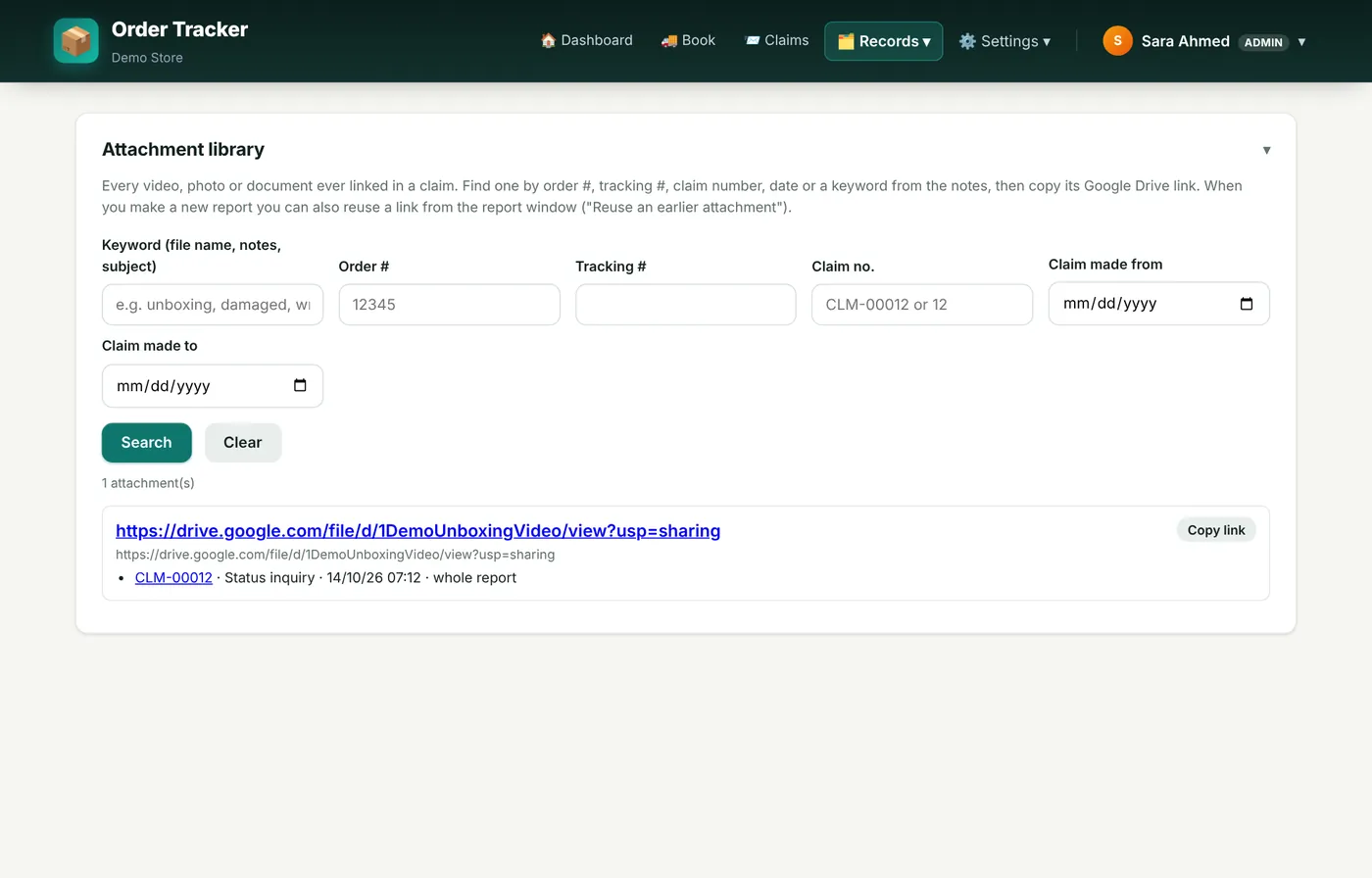Viewport: 1372px width, 878px height.
Task: Navigate to the Claims page
Action: 776,40
